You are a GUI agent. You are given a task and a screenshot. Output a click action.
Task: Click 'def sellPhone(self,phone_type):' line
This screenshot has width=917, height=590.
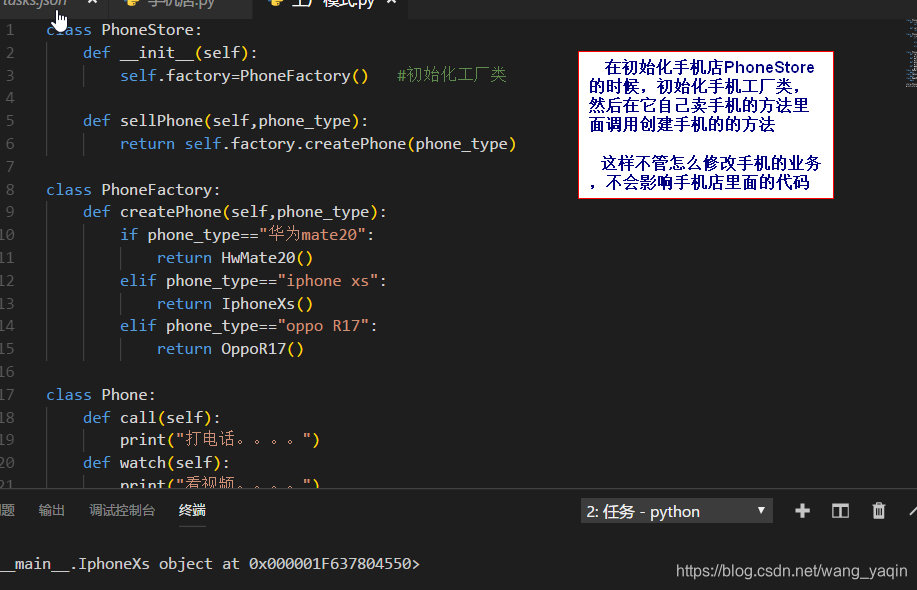[x=226, y=121]
